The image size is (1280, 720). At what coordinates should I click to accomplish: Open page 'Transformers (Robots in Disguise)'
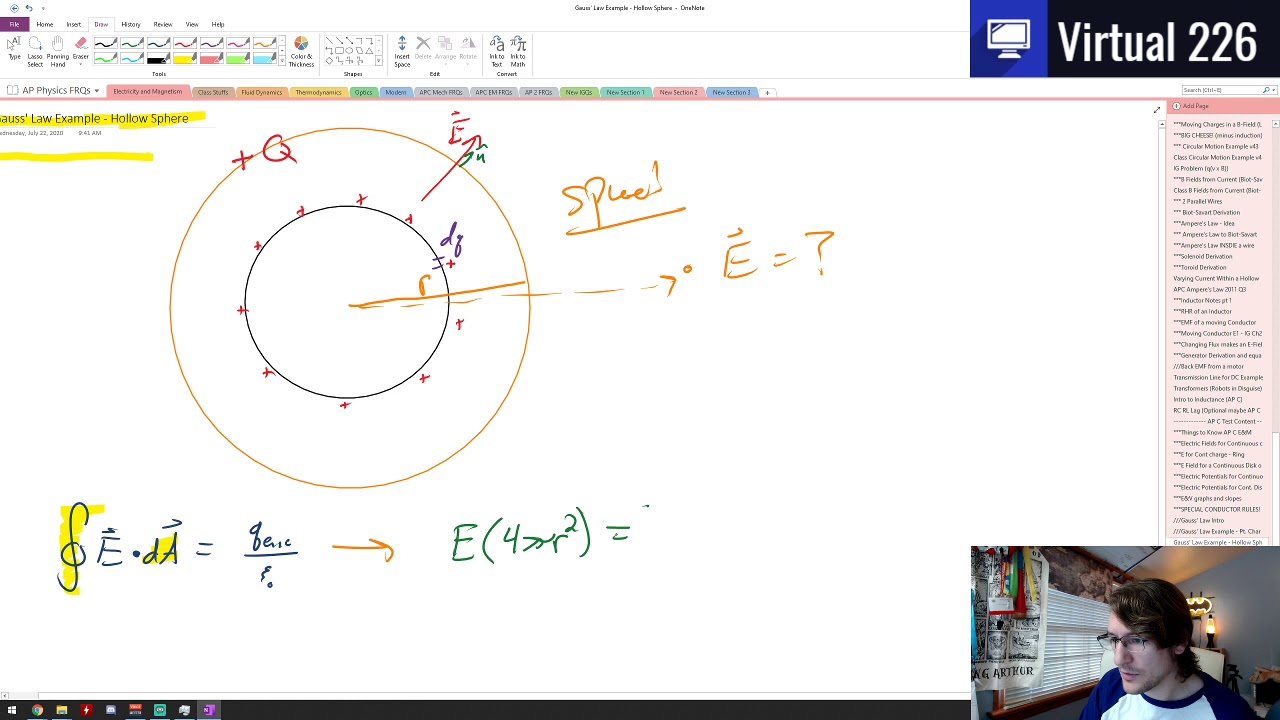coord(1218,388)
